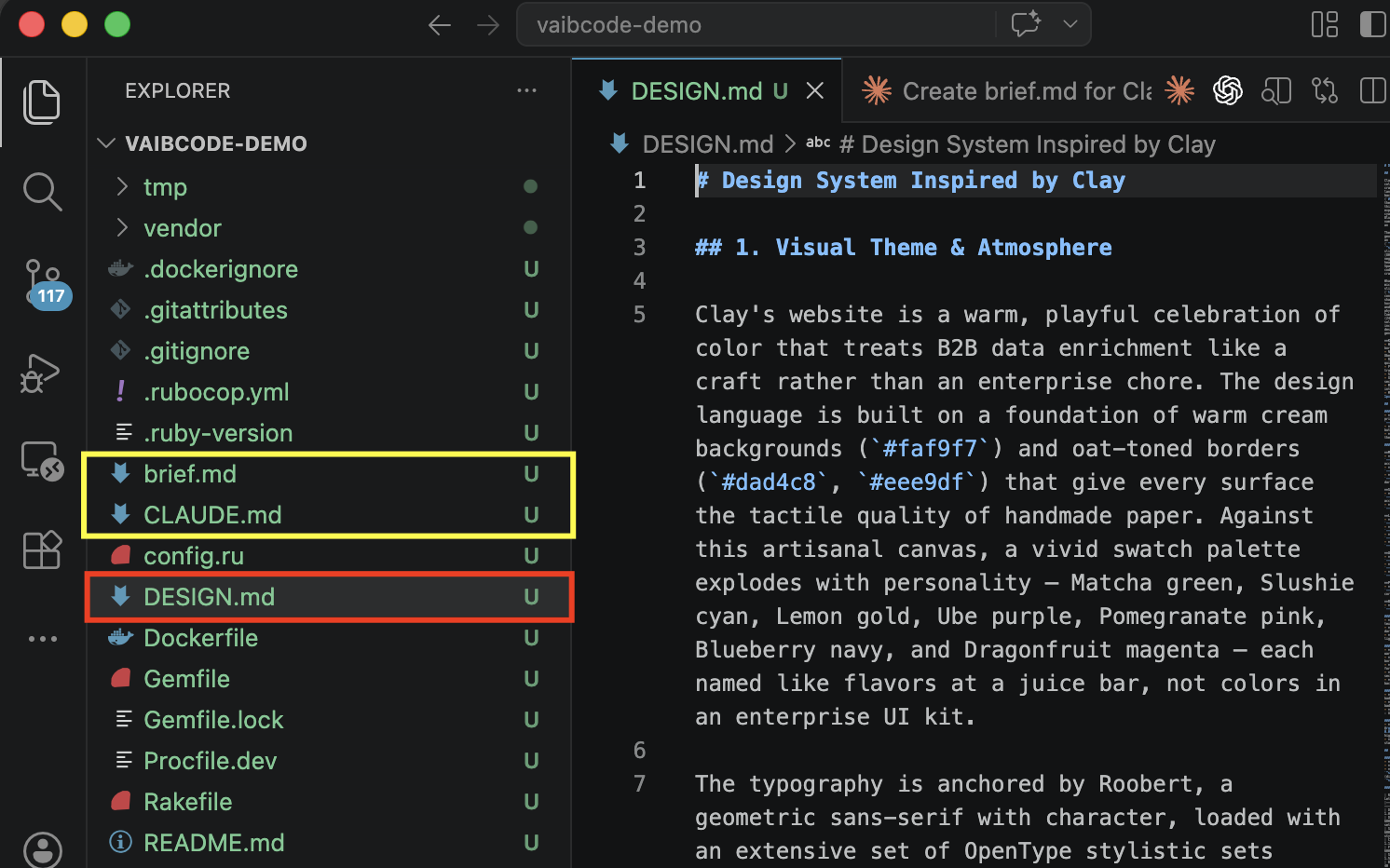
Task: Click DESIGN.md in the breadcrumb
Action: pos(708,144)
